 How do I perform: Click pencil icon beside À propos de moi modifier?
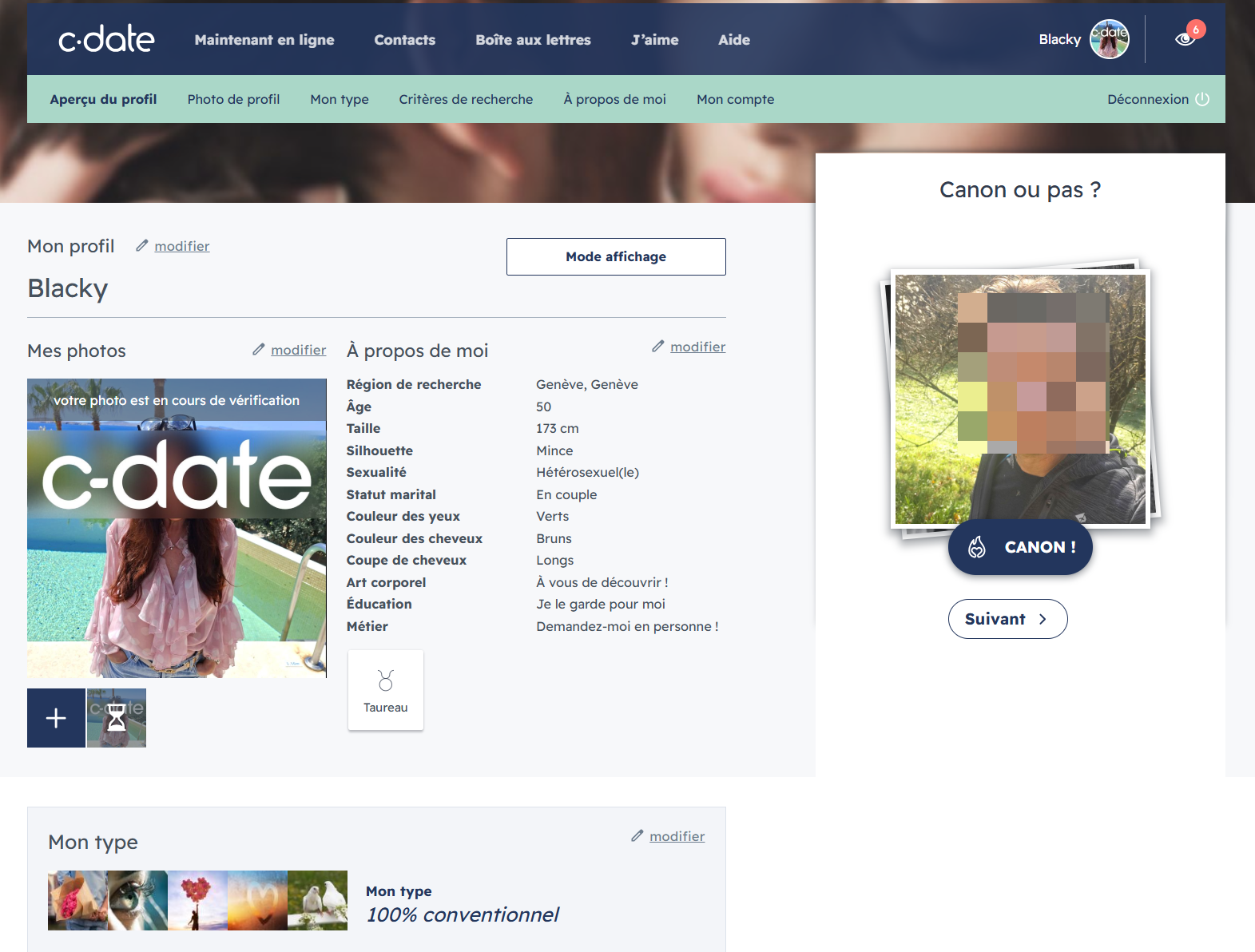[x=657, y=346]
